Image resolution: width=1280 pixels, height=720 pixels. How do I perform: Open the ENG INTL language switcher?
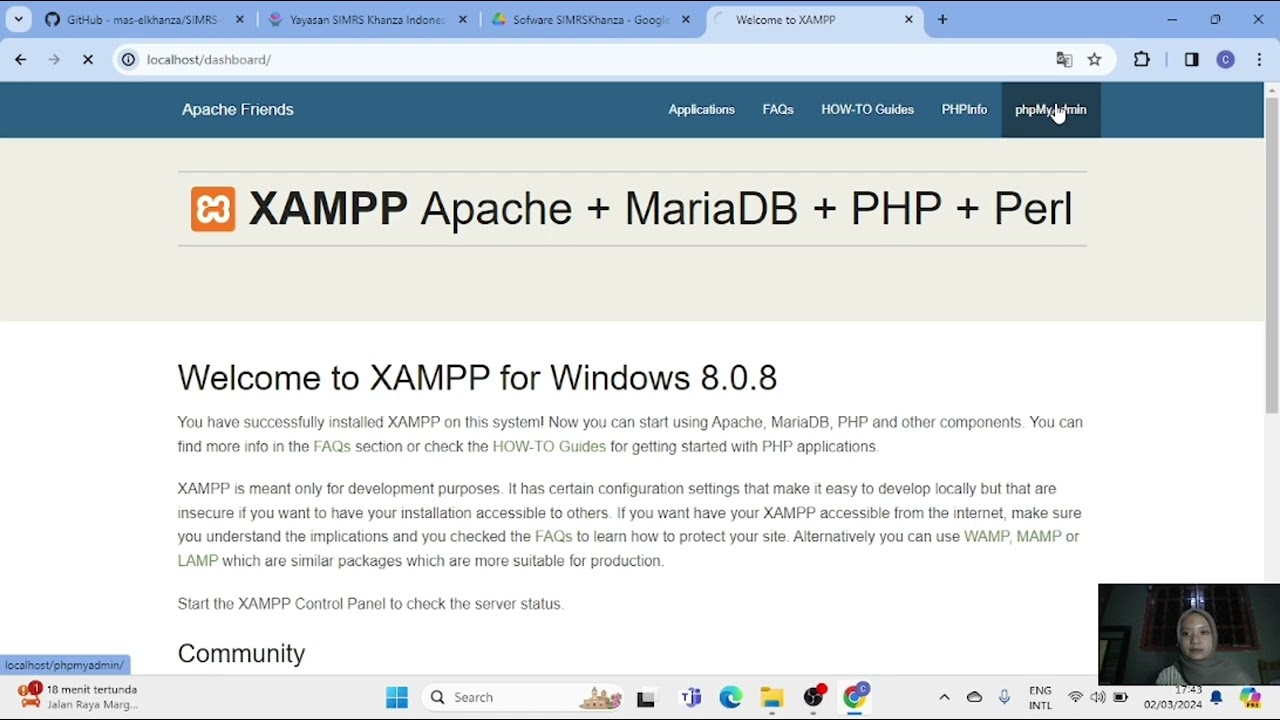click(1040, 697)
